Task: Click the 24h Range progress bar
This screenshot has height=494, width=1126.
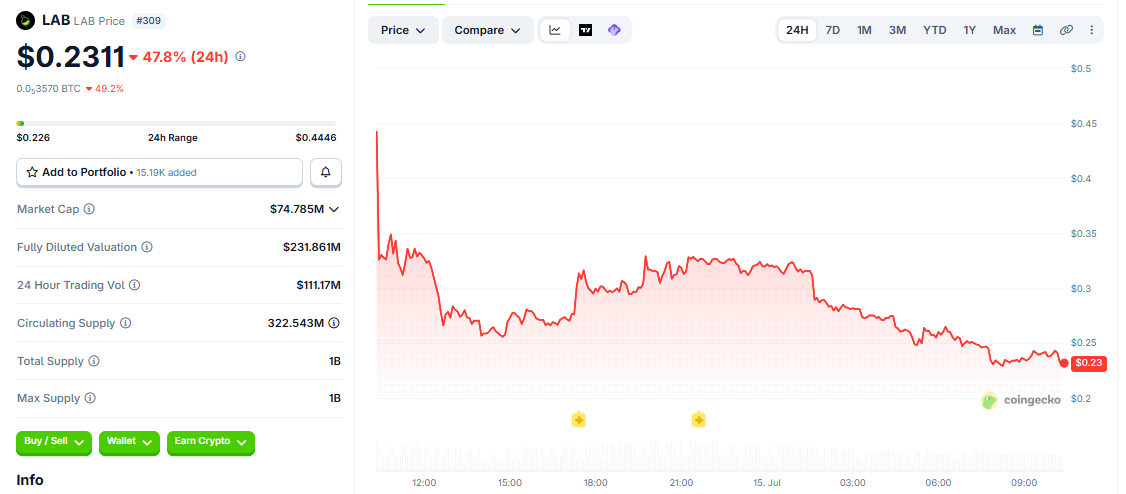Action: [x=176, y=124]
